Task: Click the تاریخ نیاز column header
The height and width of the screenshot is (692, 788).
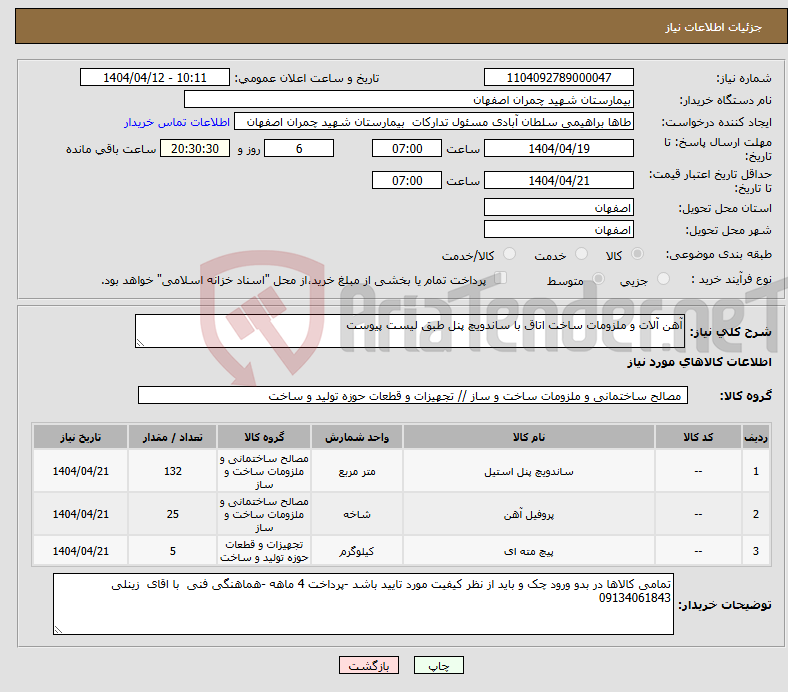Action: point(80,437)
